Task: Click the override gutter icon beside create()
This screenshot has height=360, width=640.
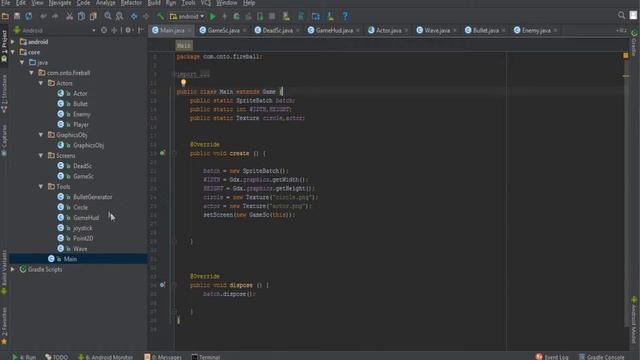Action: pyautogui.click(x=162, y=153)
